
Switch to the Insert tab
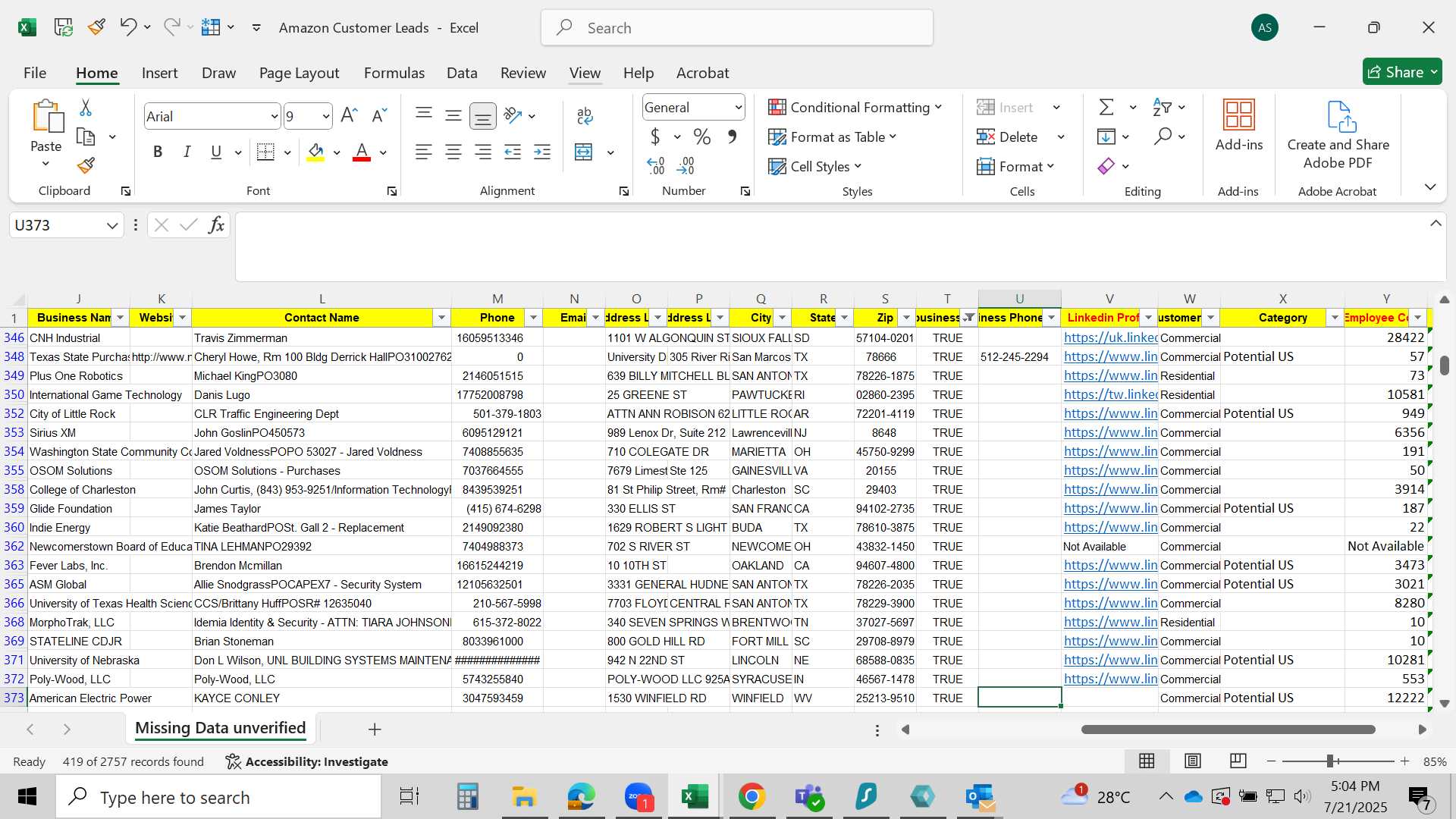click(160, 73)
